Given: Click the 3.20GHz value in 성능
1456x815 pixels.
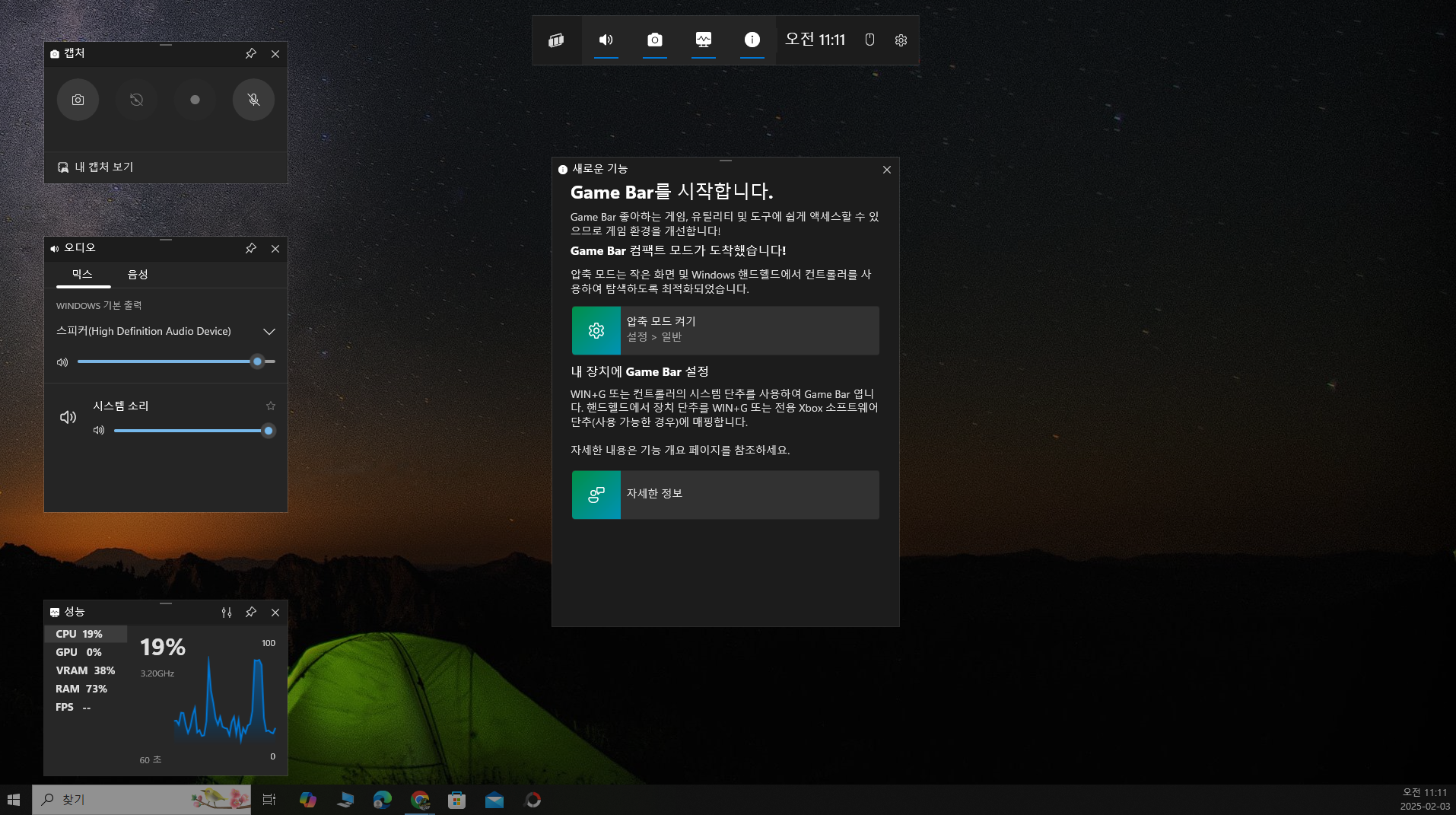Looking at the screenshot, I should click(157, 674).
